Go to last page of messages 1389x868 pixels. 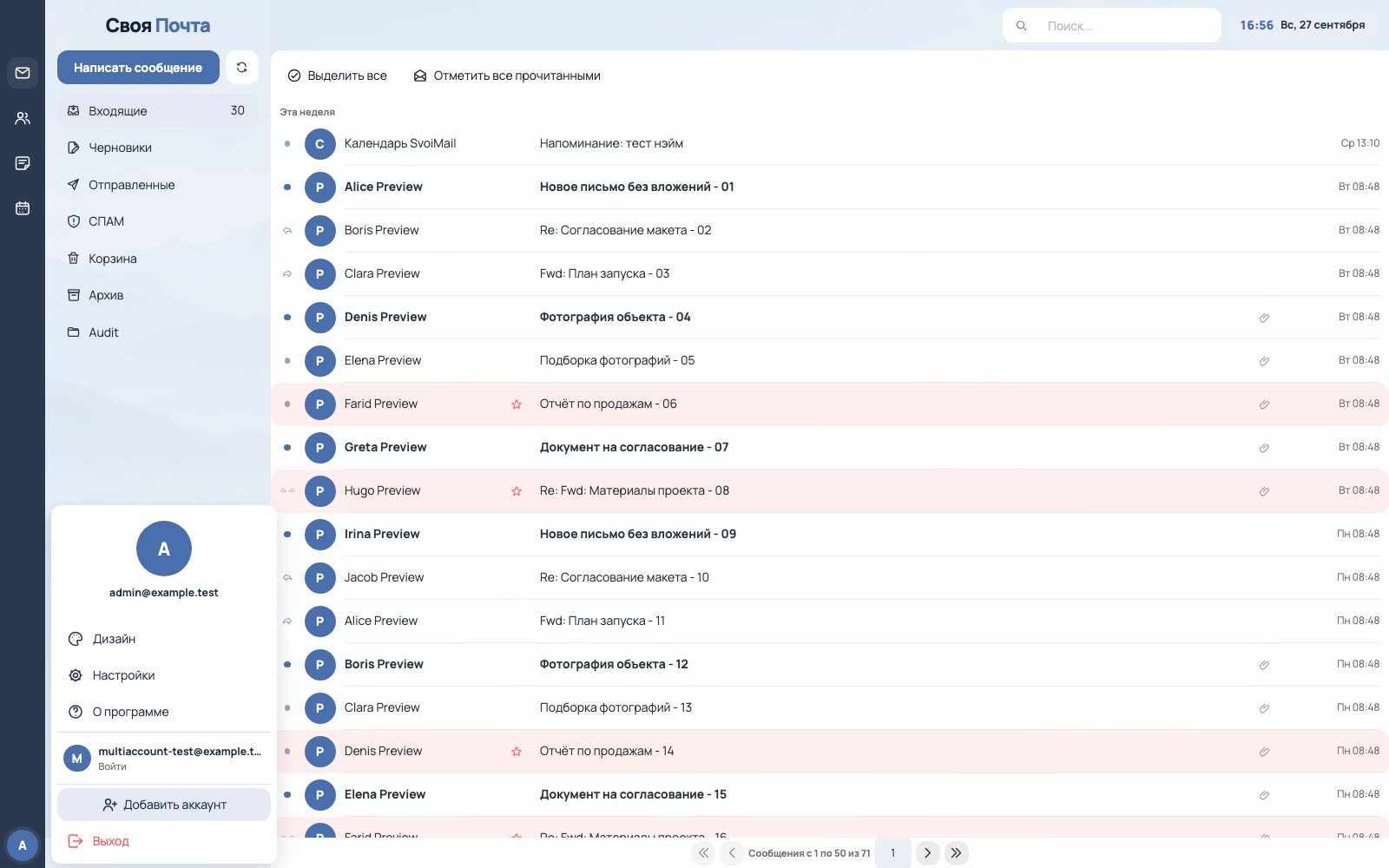(956, 852)
